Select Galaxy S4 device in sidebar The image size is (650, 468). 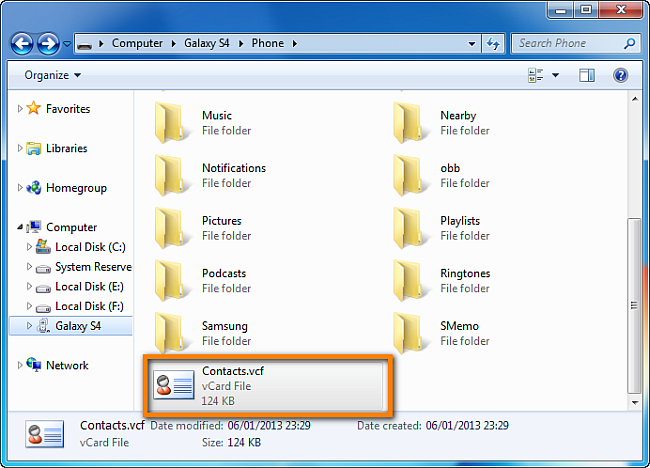pyautogui.click(x=78, y=326)
